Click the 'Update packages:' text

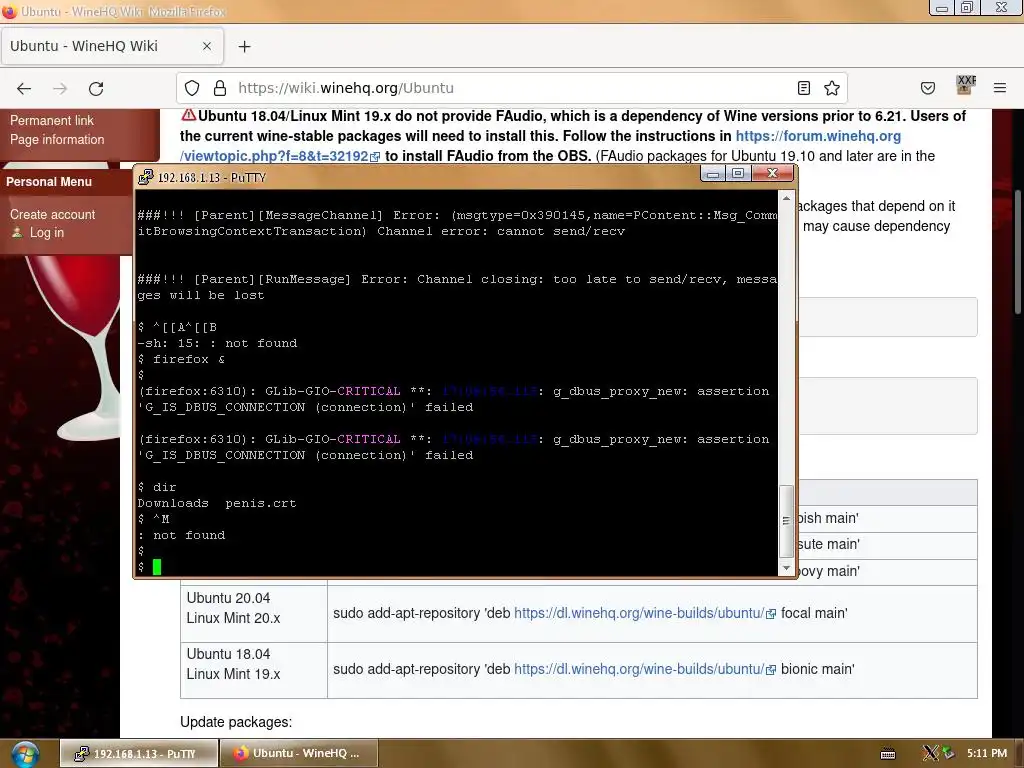[236, 722]
